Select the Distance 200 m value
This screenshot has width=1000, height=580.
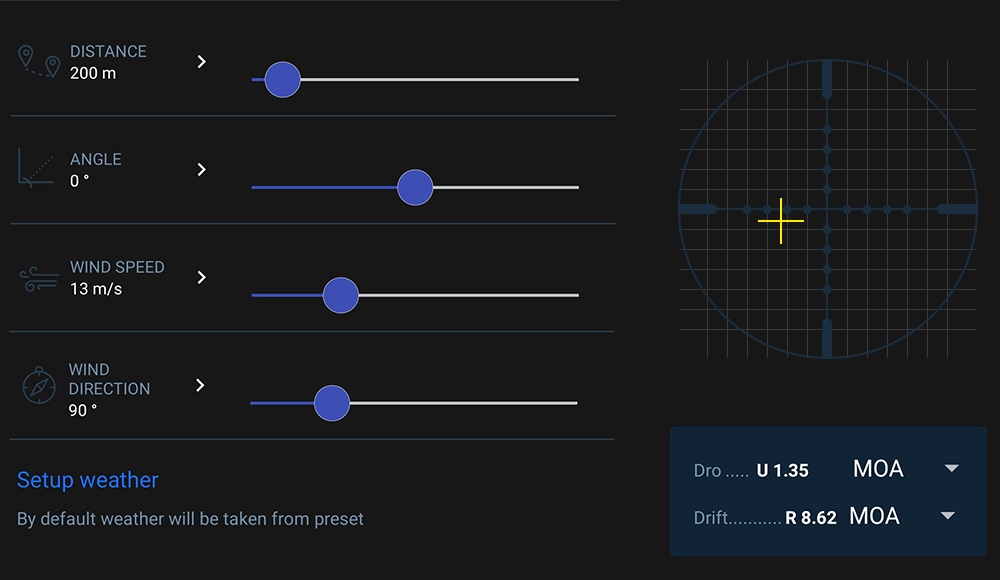pos(93,73)
